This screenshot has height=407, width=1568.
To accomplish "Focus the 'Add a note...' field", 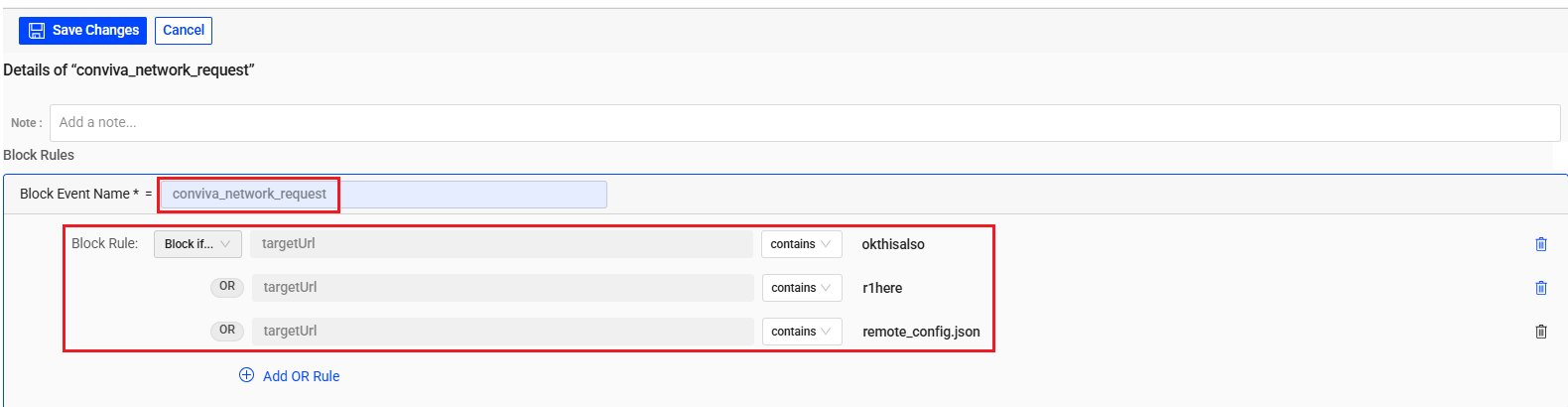I will point(804,123).
